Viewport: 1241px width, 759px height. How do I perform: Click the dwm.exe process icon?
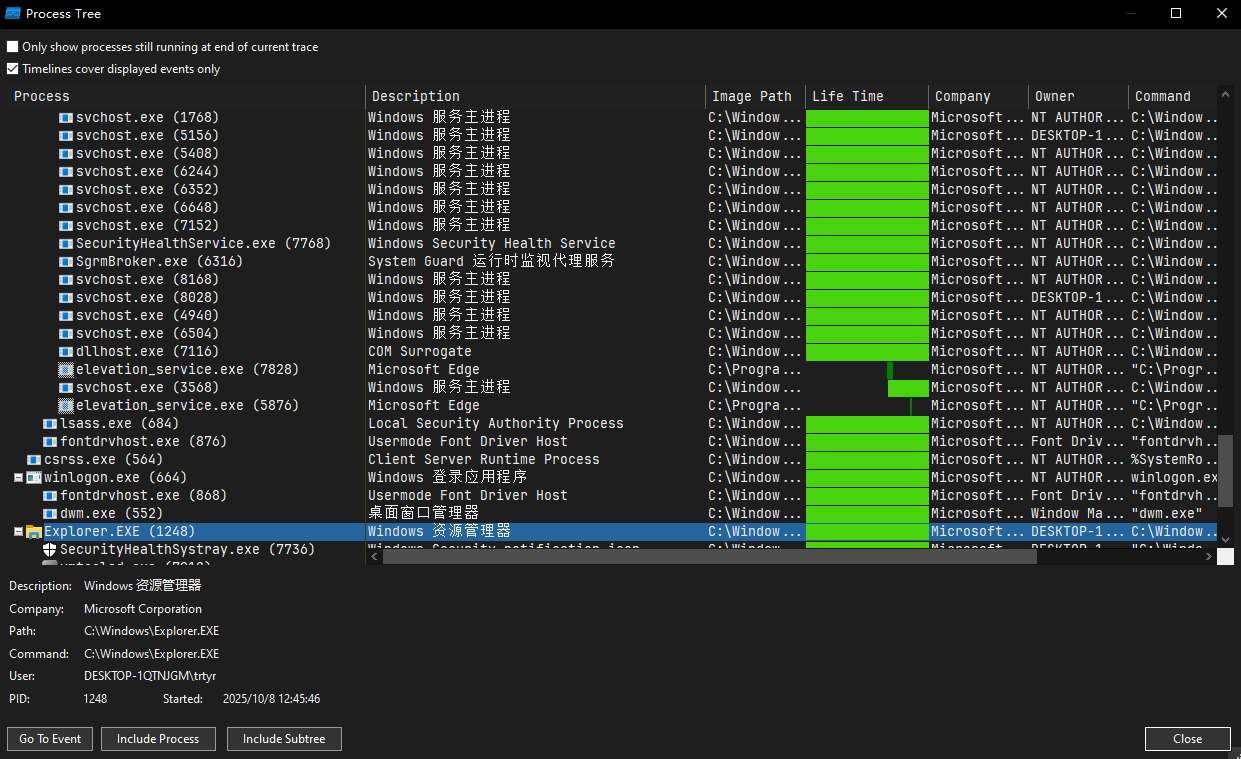50,514
